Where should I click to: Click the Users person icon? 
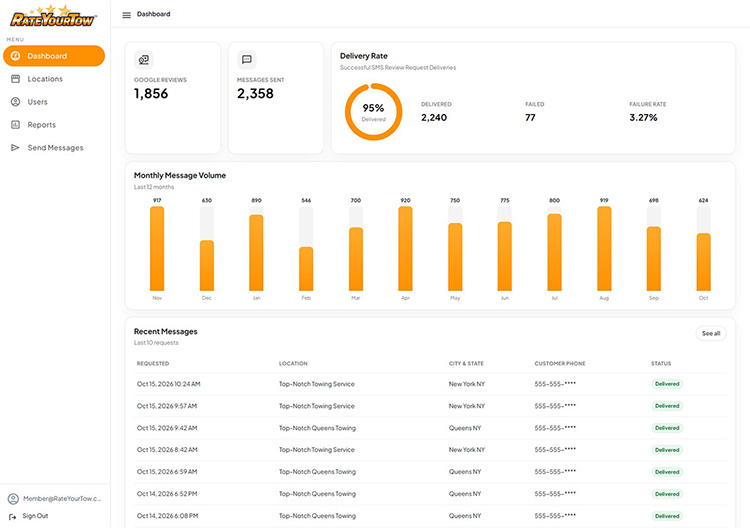(15, 102)
